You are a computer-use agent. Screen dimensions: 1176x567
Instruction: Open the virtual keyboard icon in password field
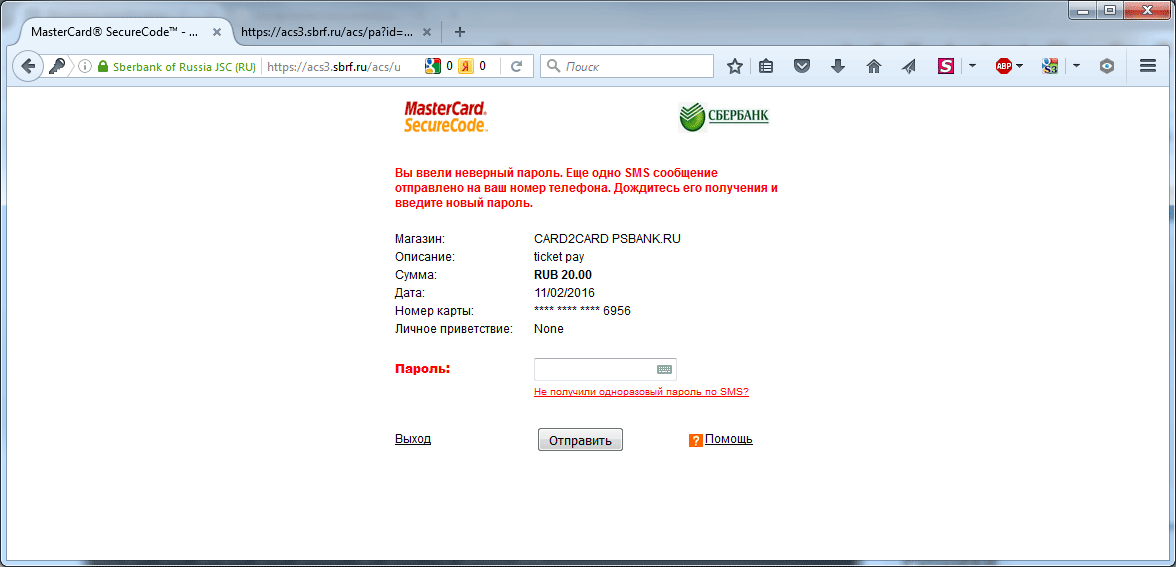pyautogui.click(x=664, y=369)
